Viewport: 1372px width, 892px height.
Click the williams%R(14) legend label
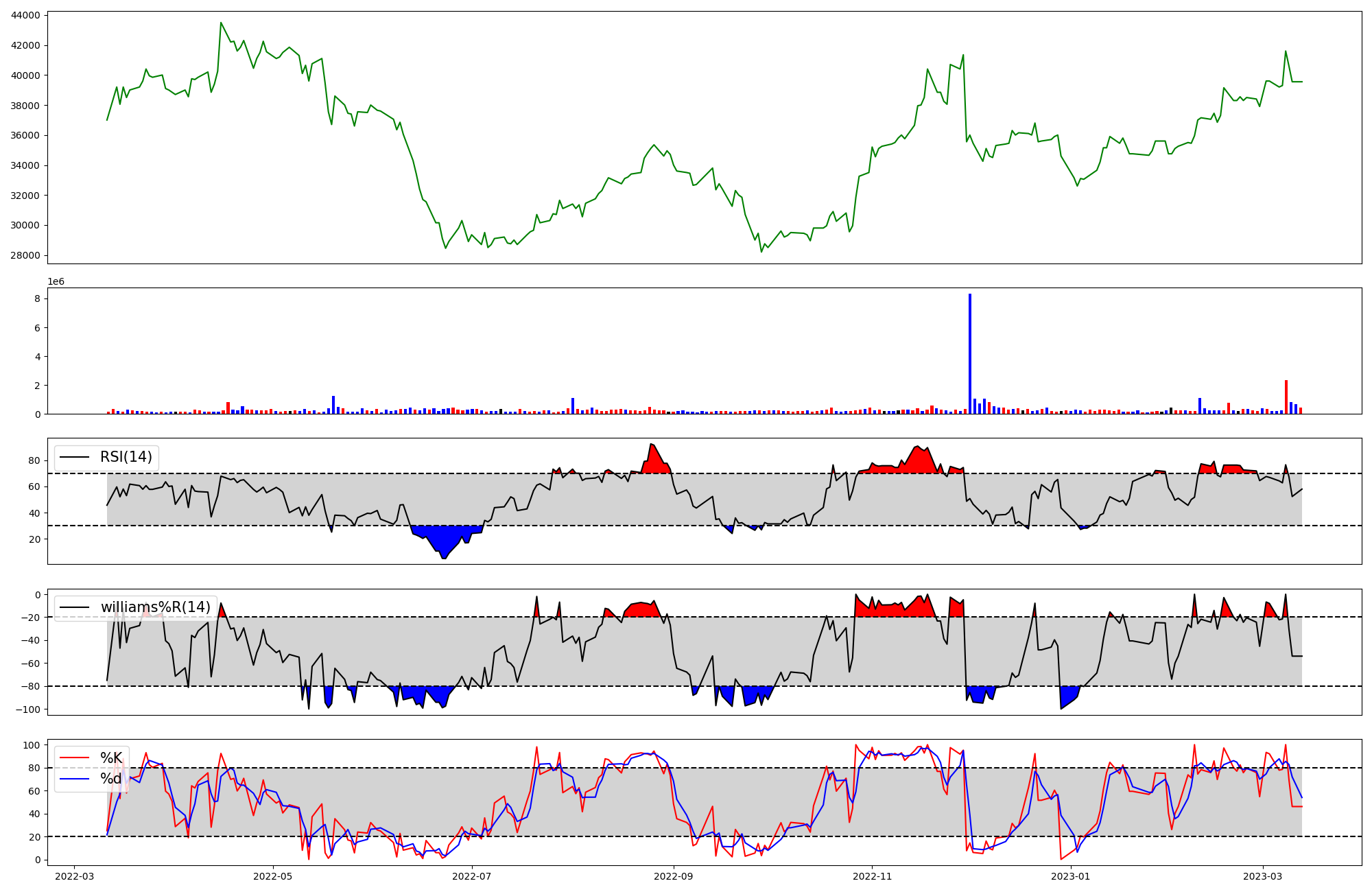[156, 607]
